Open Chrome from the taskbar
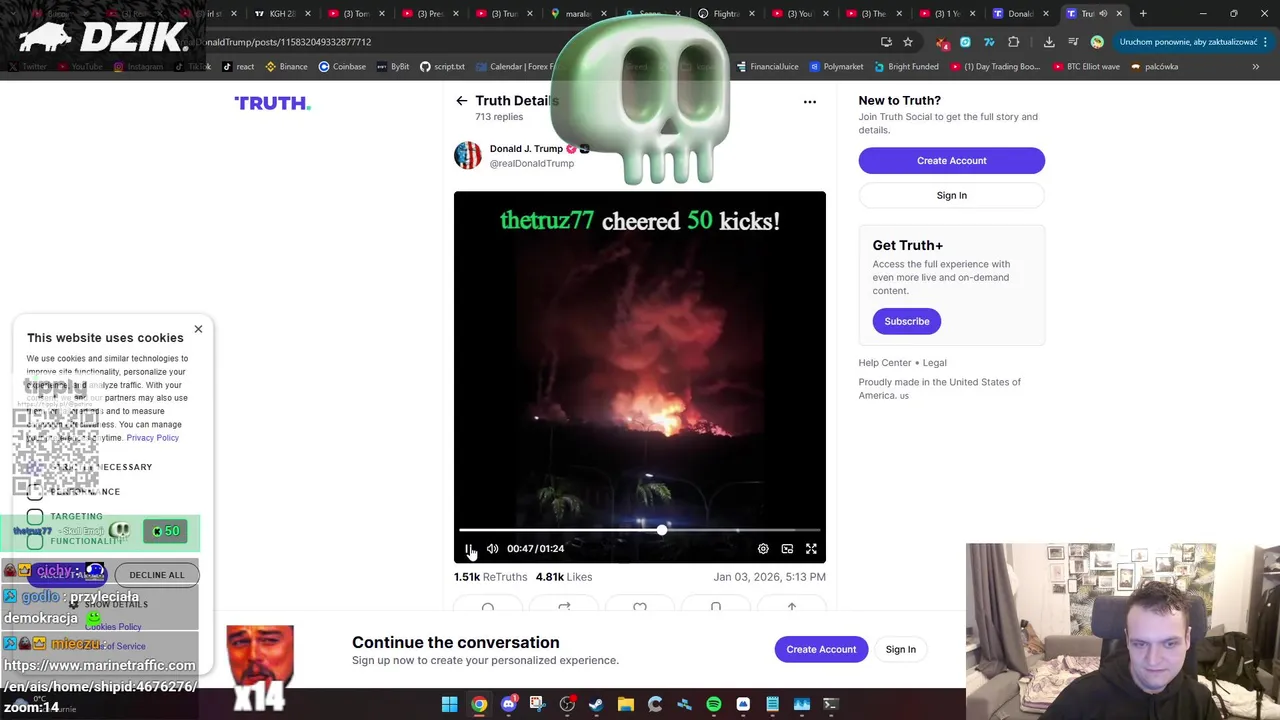 [x=479, y=704]
